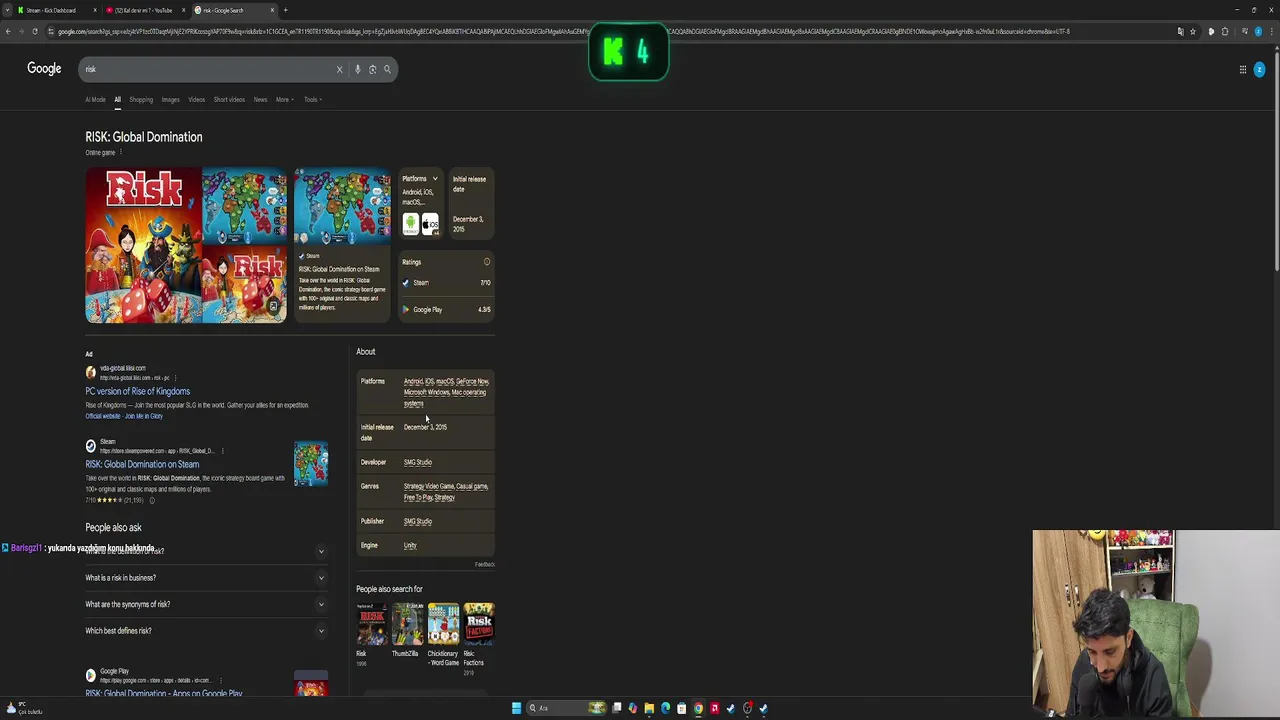
Task: Open 'RISK: Global Domination on Steam' result
Action: pyautogui.click(x=142, y=464)
